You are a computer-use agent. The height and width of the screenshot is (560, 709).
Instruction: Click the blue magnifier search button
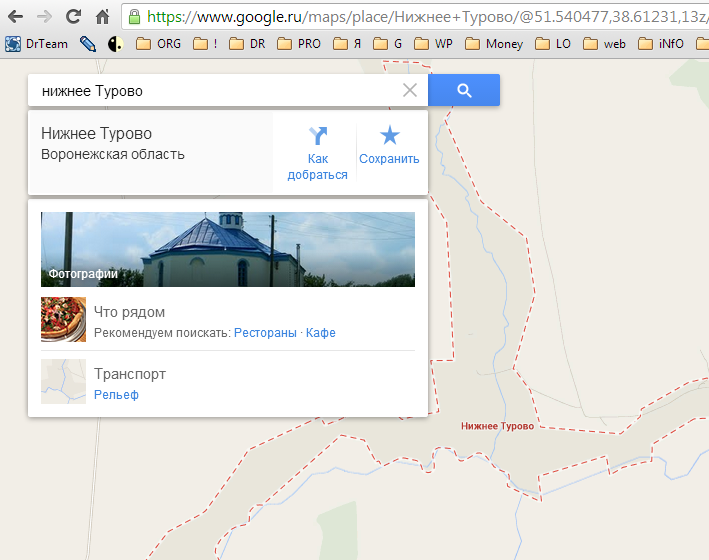pos(464,90)
